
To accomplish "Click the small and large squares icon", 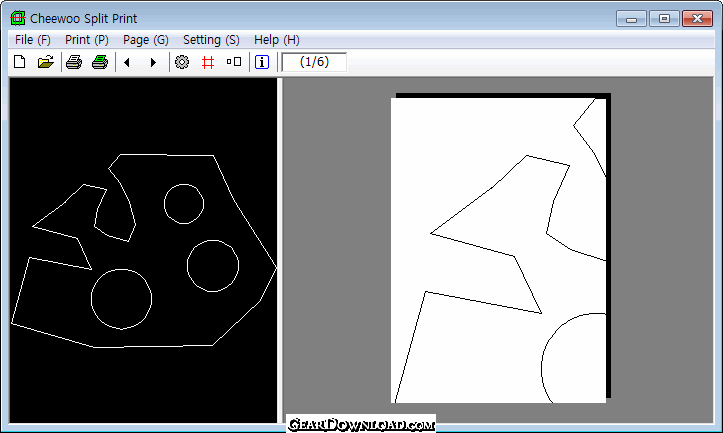I will [234, 62].
